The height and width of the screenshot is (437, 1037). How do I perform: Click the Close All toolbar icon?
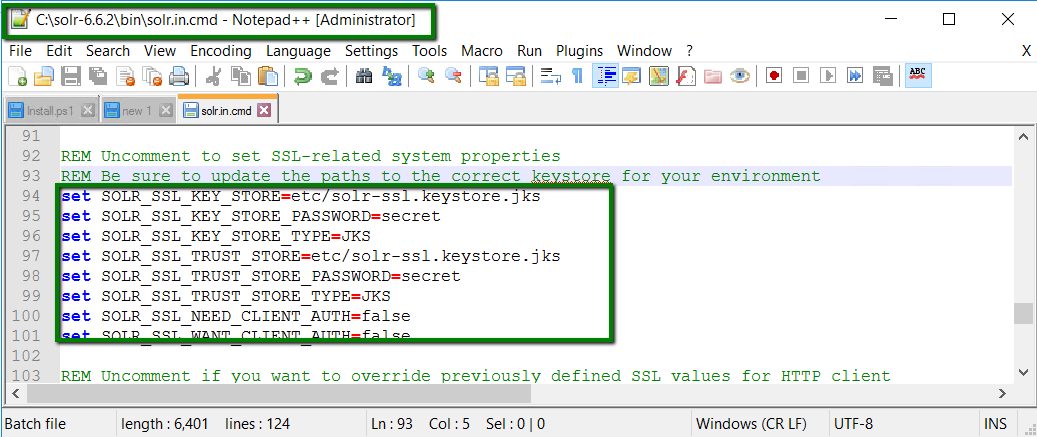152,76
